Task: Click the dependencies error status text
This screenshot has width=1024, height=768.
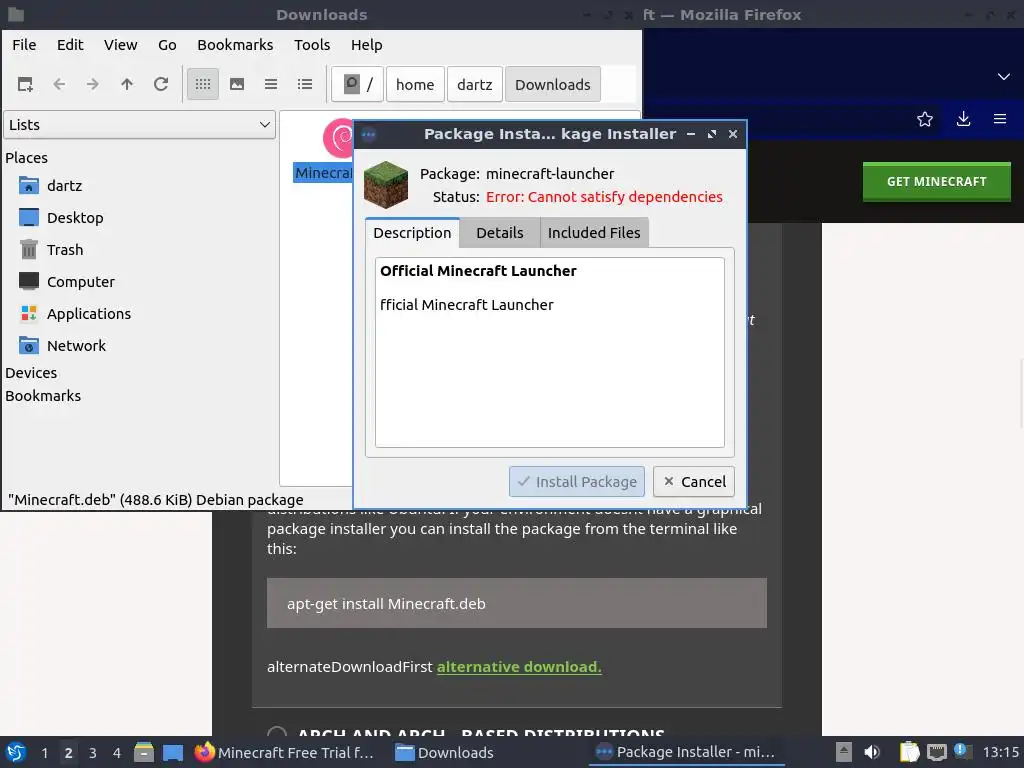Action: [x=604, y=197]
